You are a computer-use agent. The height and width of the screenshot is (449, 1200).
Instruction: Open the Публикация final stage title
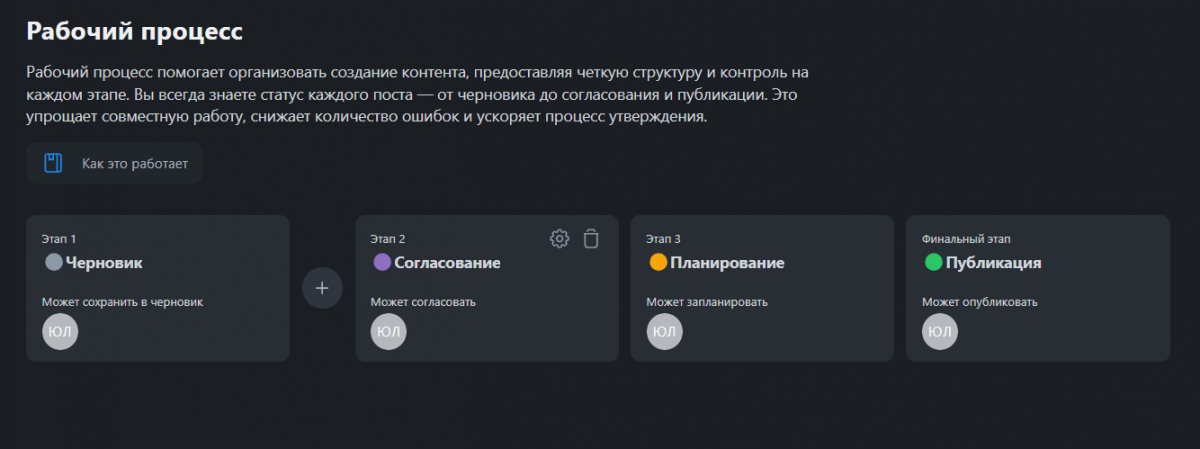click(x=993, y=263)
